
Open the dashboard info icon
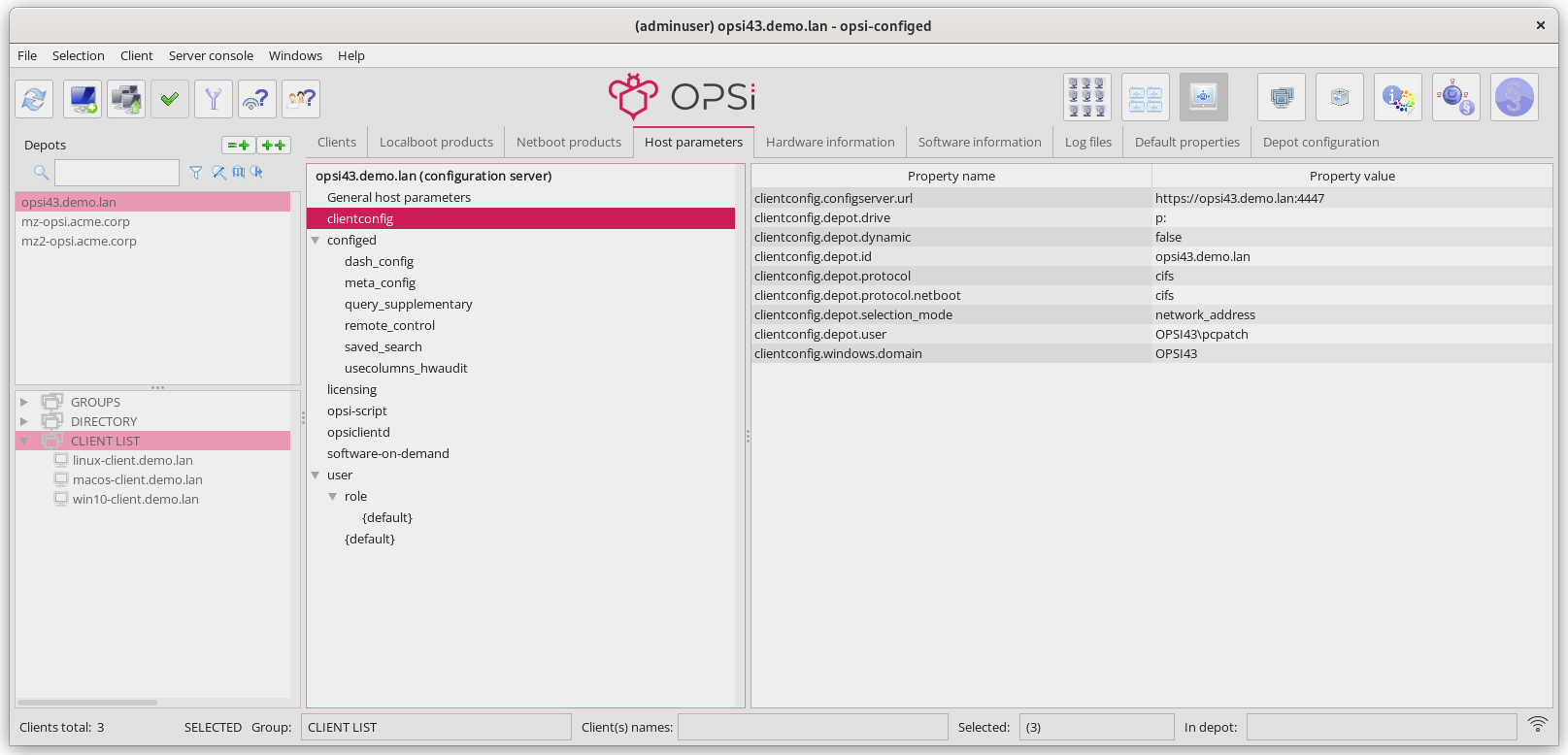point(1398,97)
